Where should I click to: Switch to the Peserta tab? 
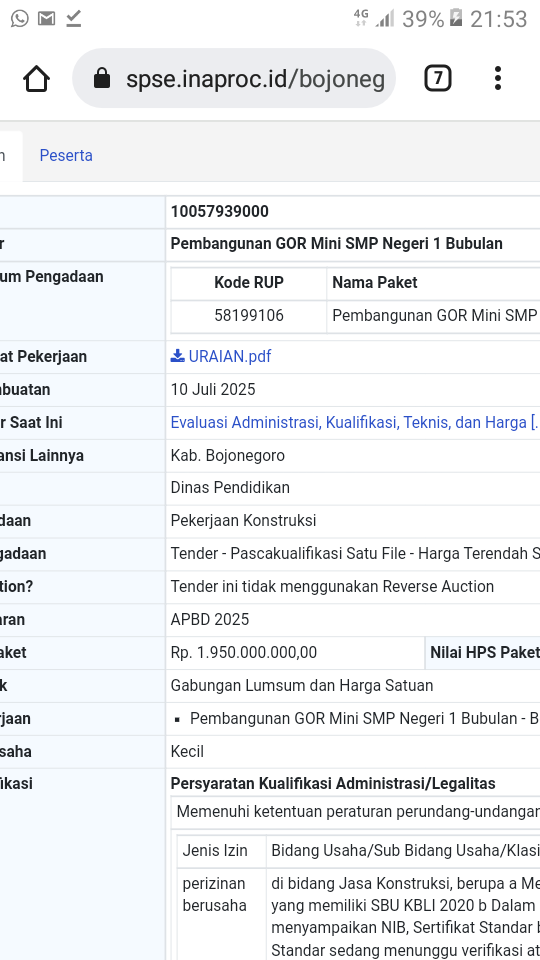66,156
